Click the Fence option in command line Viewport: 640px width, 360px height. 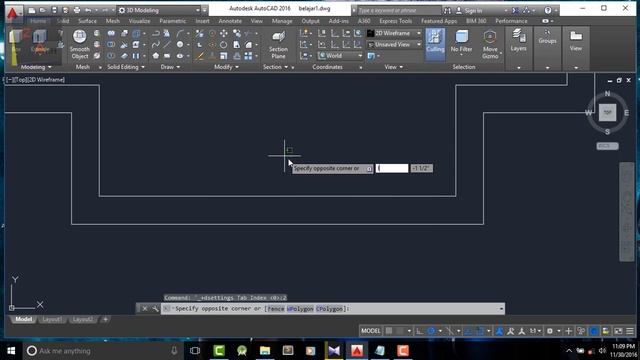(x=276, y=309)
